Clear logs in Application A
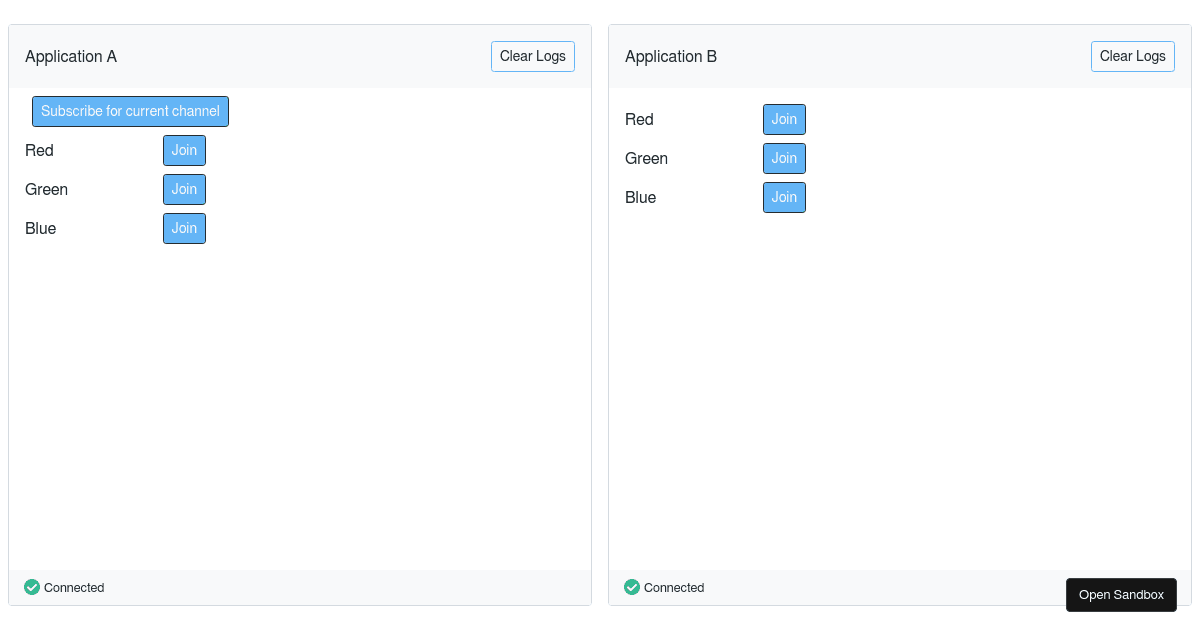The height and width of the screenshot is (630, 1200). click(x=533, y=56)
